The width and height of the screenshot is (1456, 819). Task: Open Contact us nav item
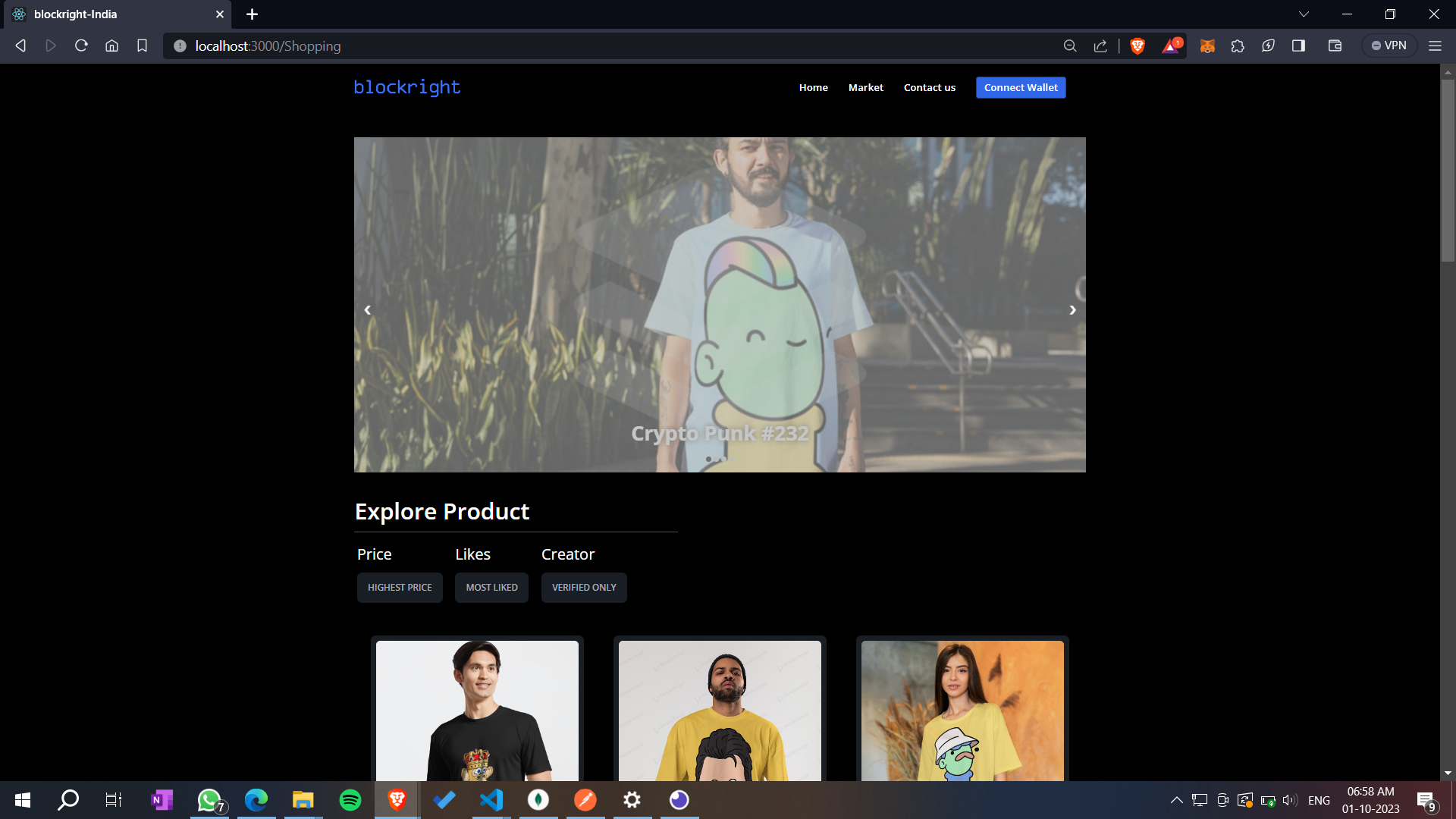point(929,88)
